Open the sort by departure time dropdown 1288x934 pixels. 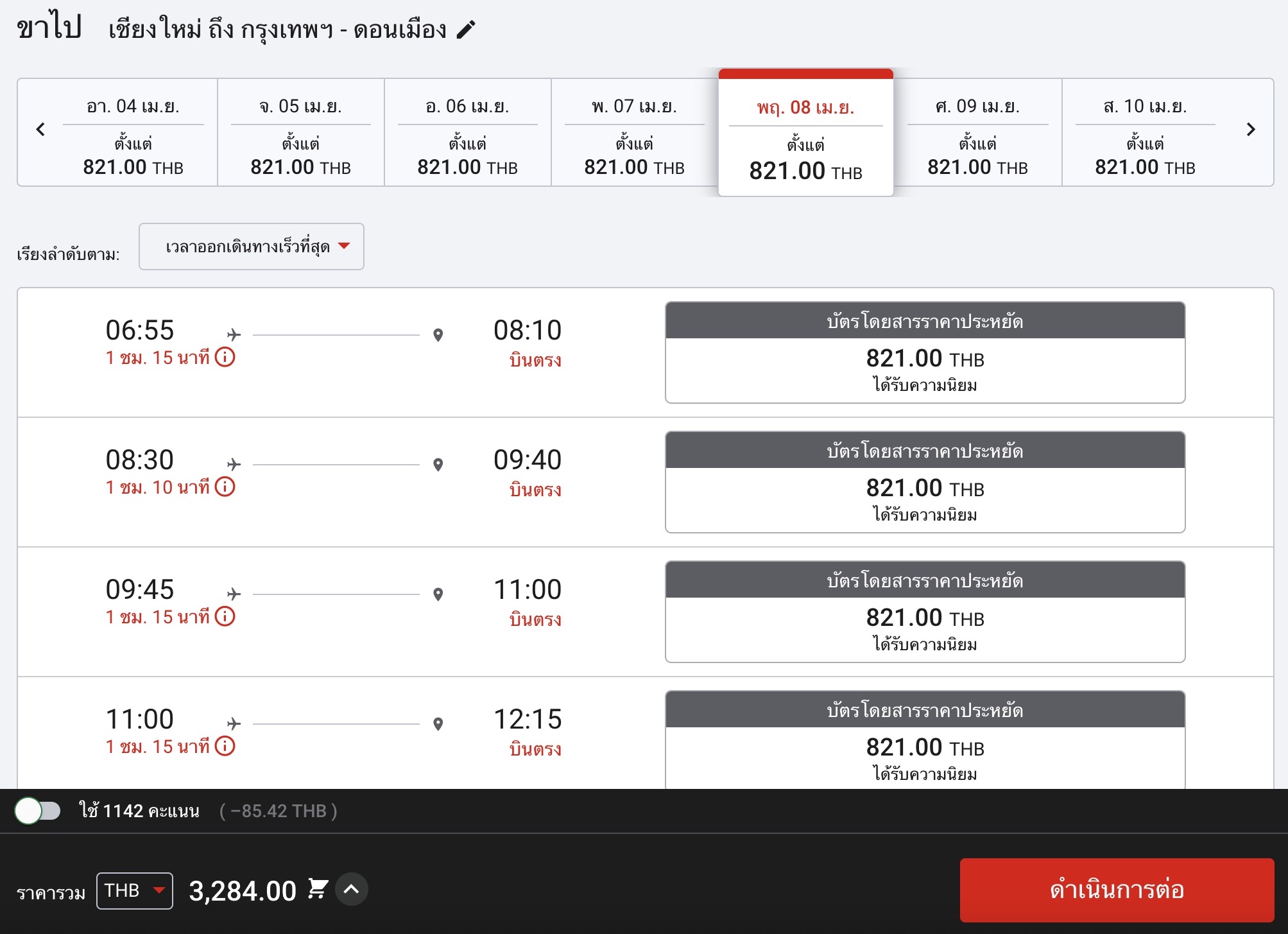tap(252, 246)
